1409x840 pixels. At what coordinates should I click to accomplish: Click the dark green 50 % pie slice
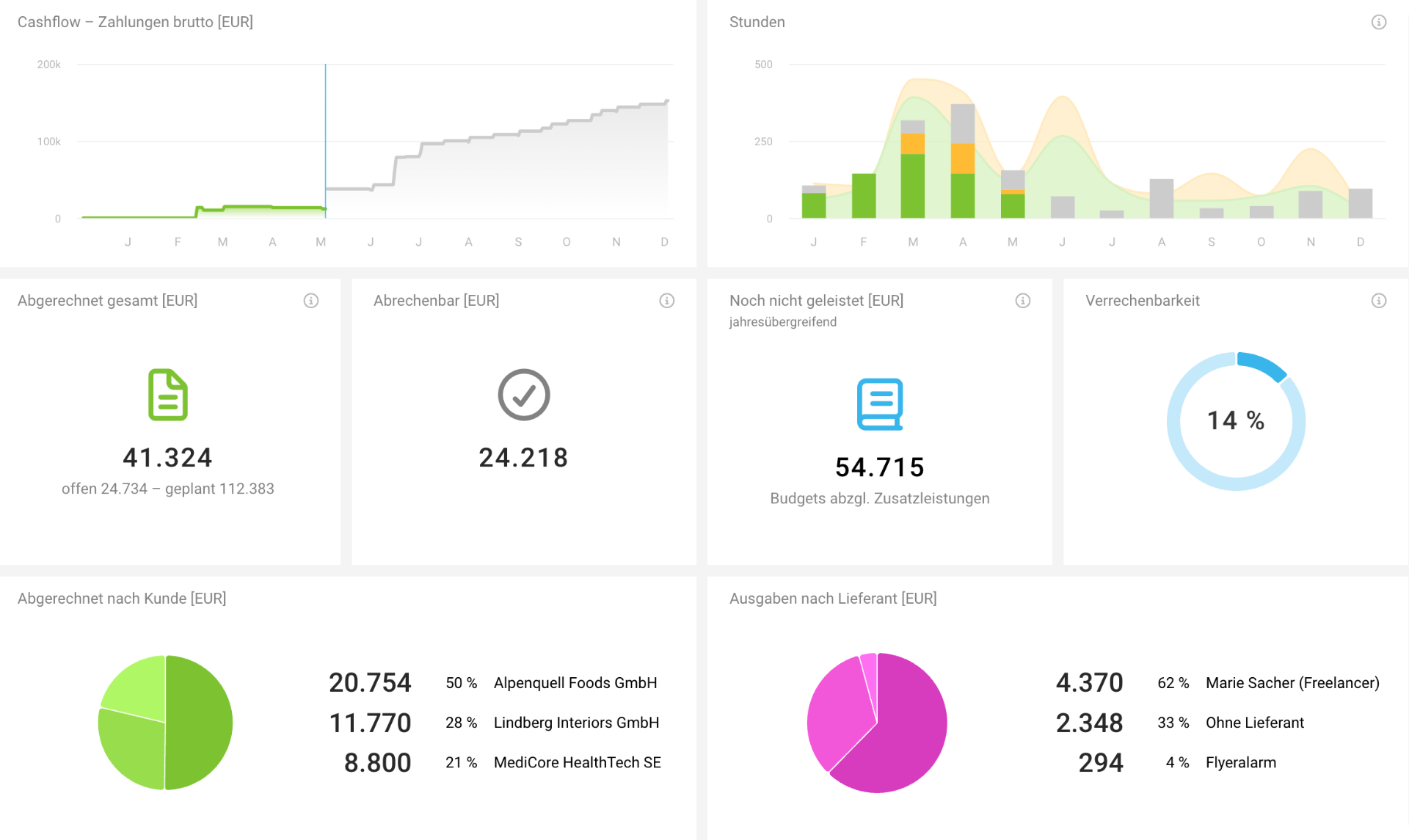point(200,723)
